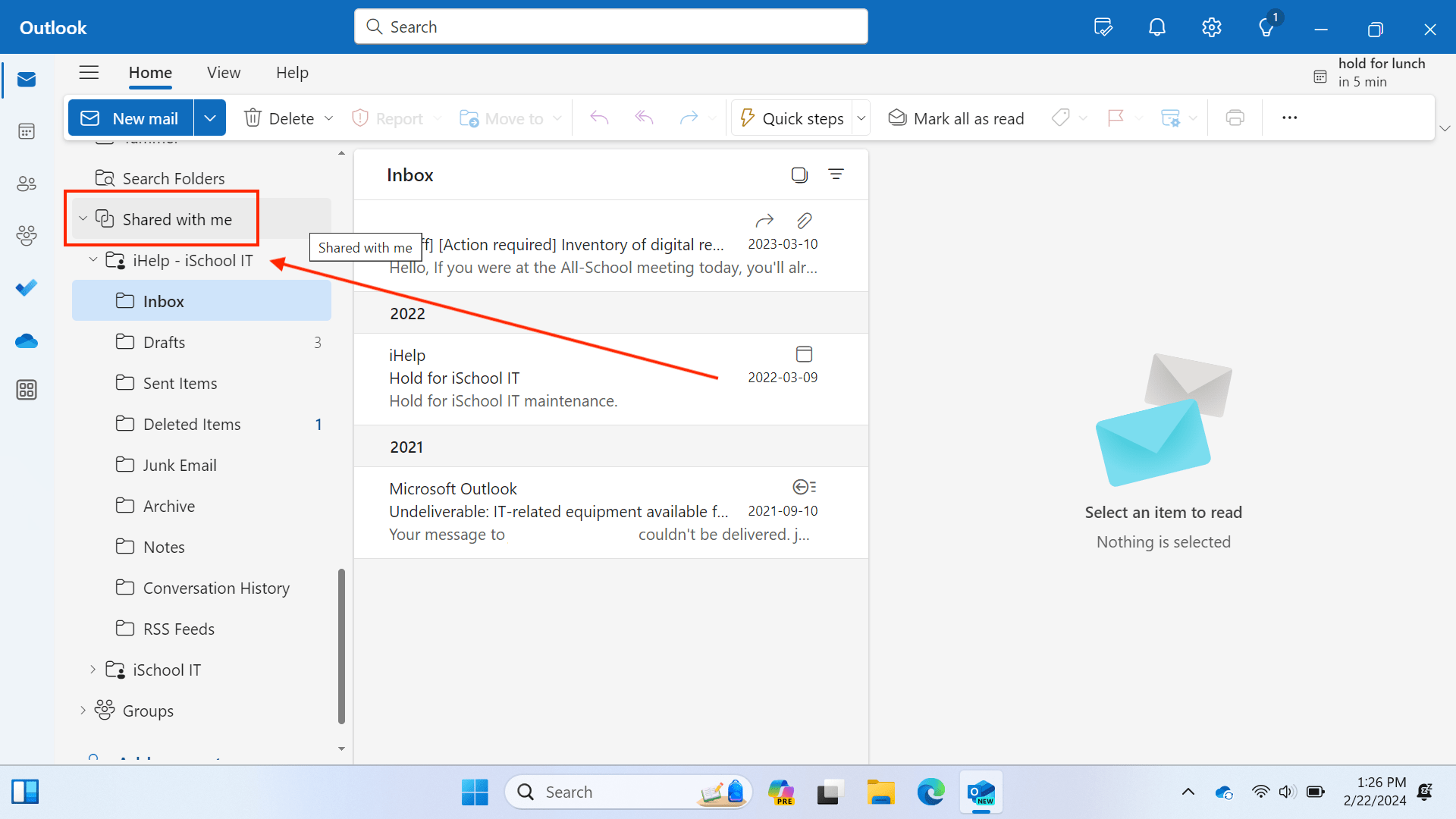This screenshot has height=819, width=1456.
Task: Click the hold for lunch reminder
Action: point(1370,73)
